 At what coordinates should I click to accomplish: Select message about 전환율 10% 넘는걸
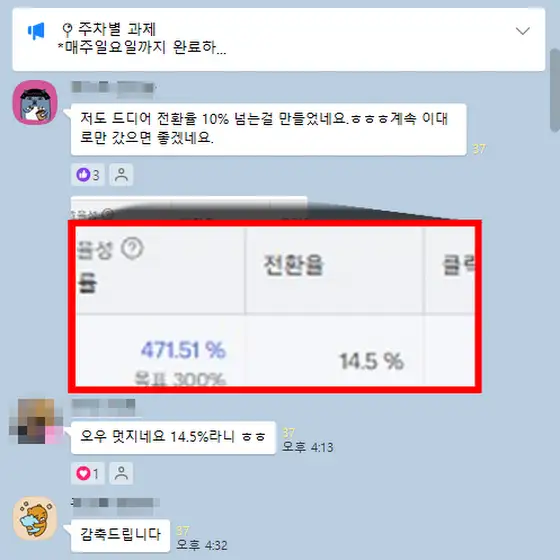[269, 129]
